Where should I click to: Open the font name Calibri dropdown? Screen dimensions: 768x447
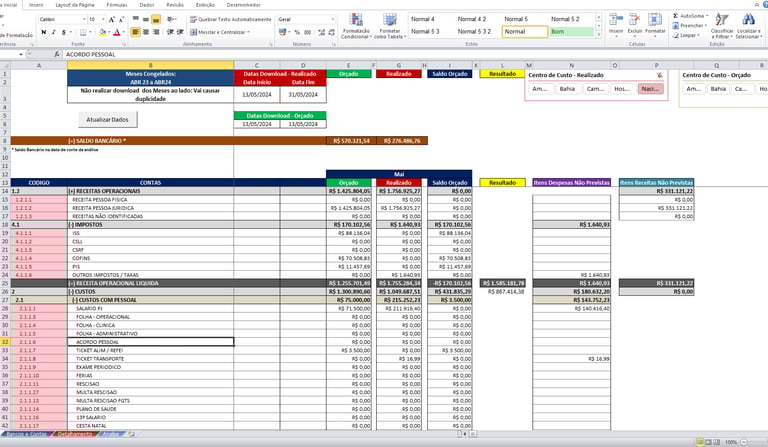point(83,20)
